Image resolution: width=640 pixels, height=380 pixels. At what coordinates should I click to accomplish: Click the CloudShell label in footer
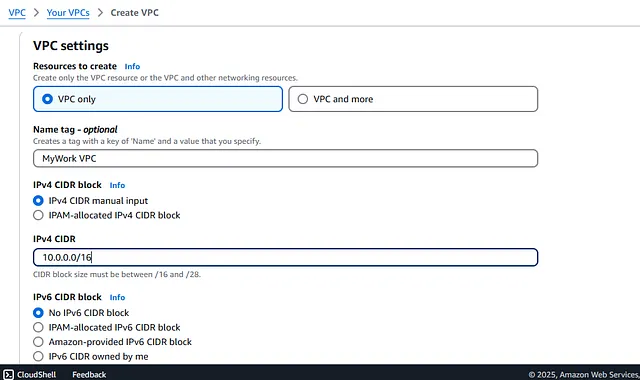tap(37, 374)
